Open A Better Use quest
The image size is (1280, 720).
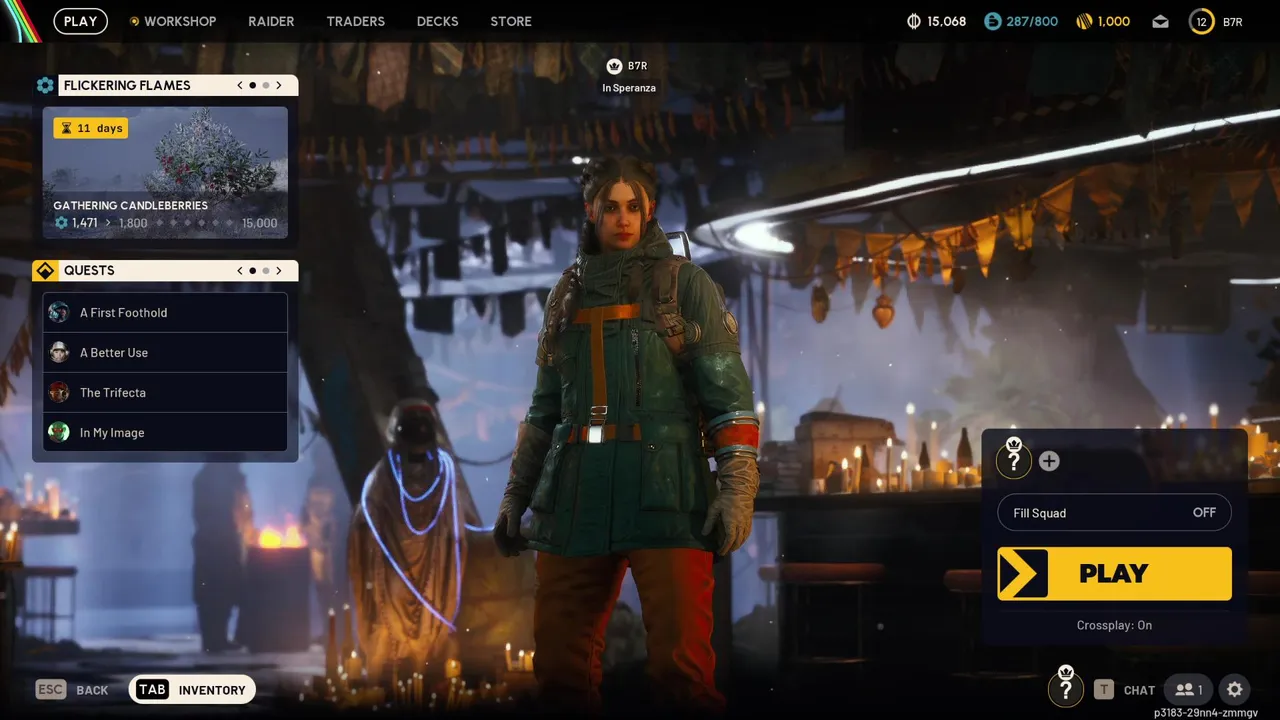pos(165,352)
